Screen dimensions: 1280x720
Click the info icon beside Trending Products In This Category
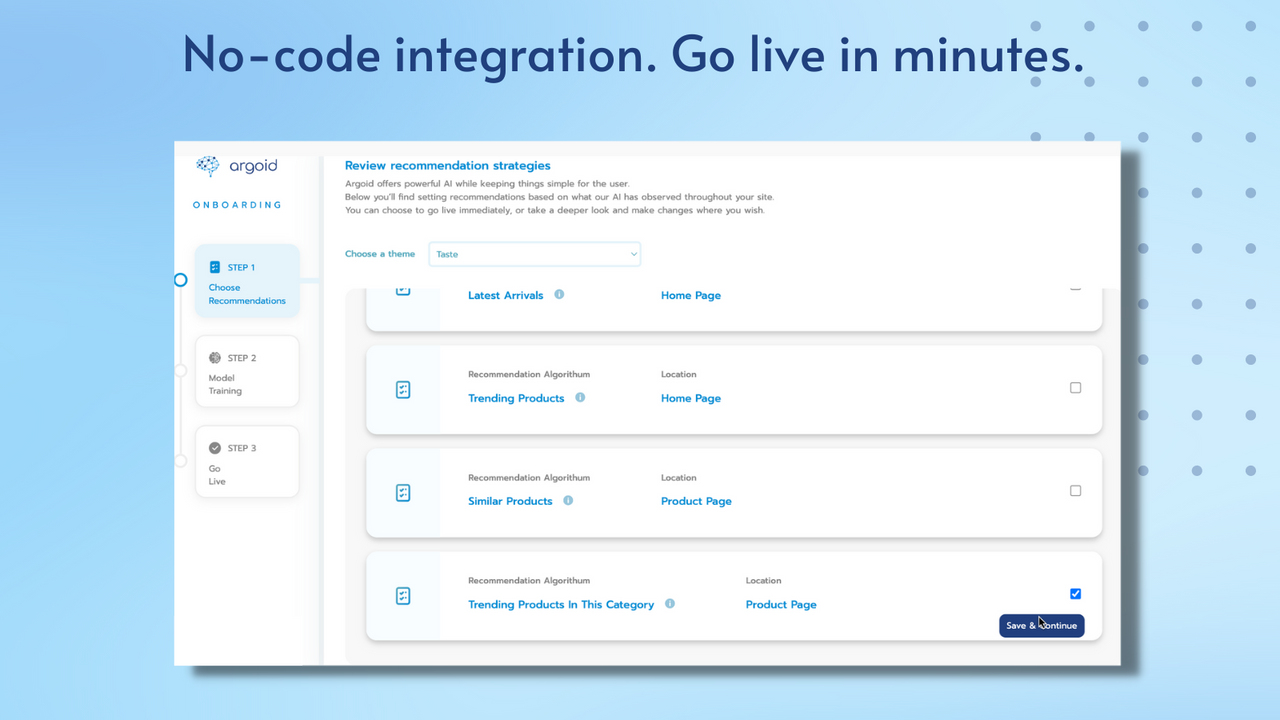click(671, 604)
